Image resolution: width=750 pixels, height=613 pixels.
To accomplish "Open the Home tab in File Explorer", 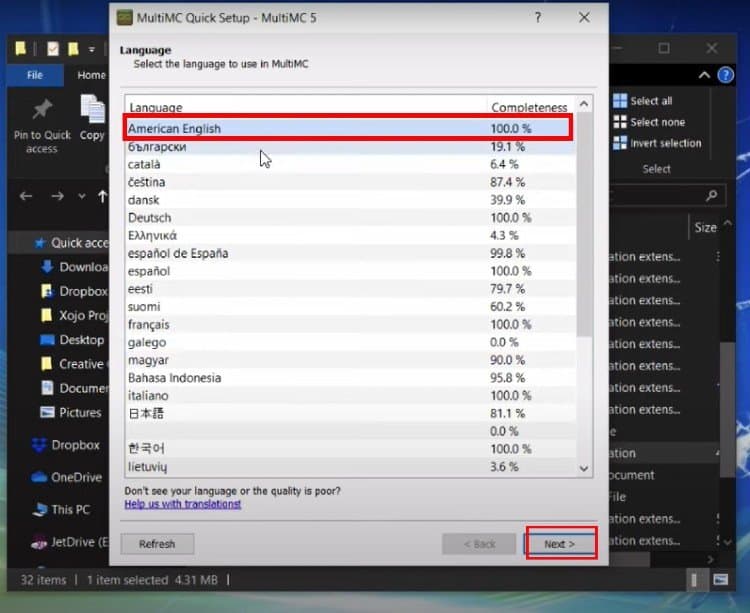I will (x=91, y=75).
